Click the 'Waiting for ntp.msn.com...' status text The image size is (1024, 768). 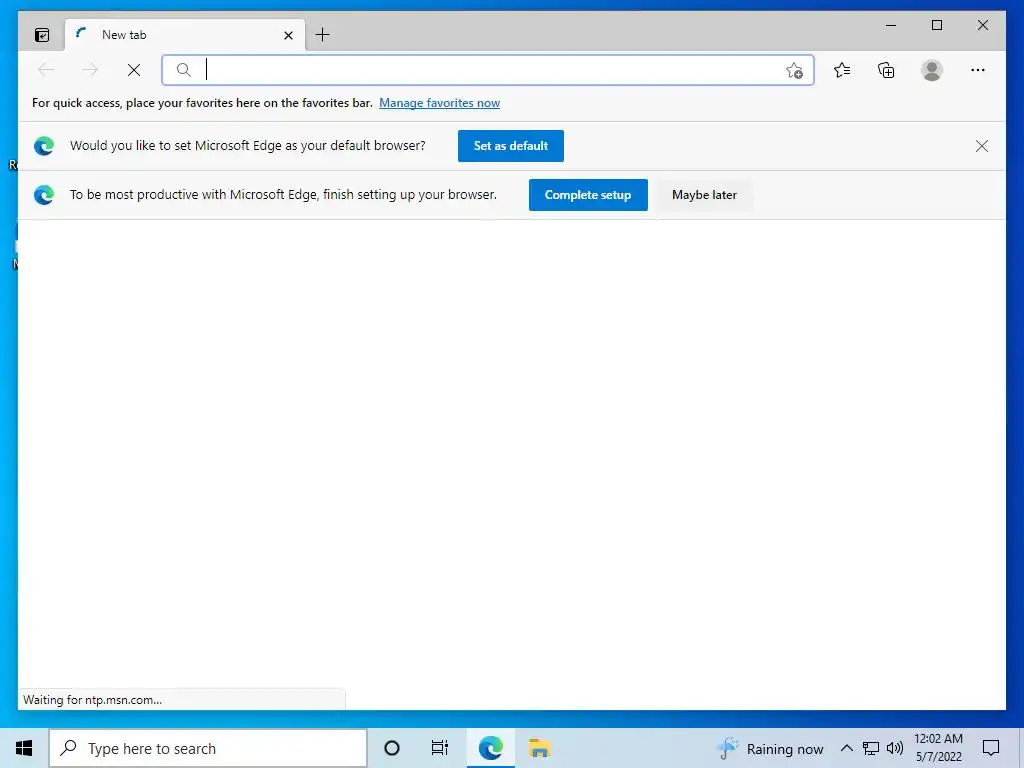92,699
